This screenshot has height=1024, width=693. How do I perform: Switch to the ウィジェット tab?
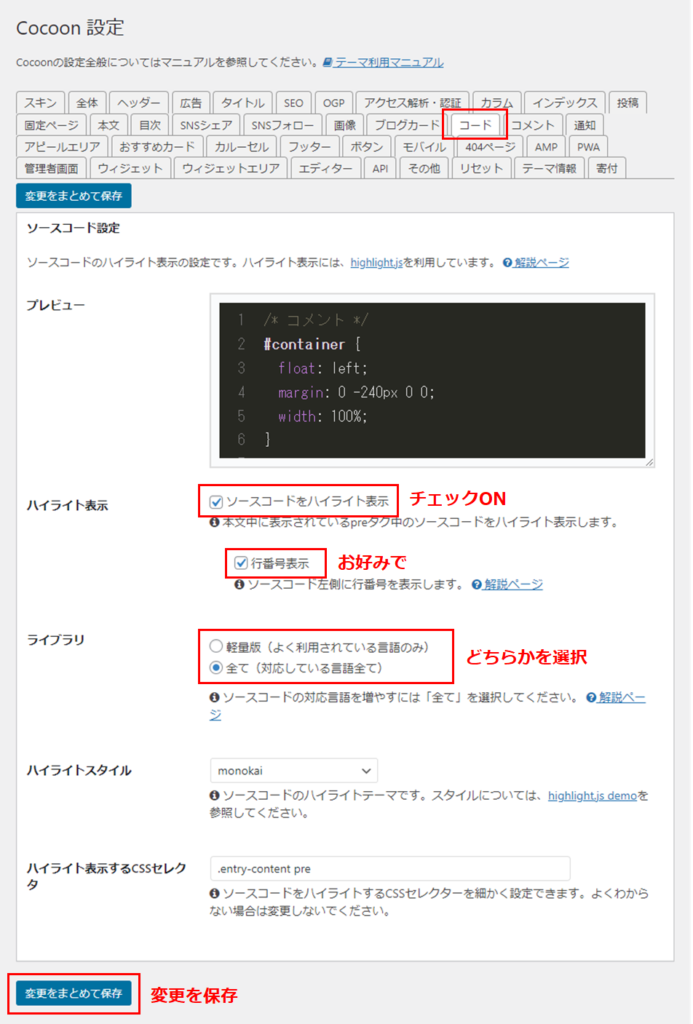[x=130, y=168]
